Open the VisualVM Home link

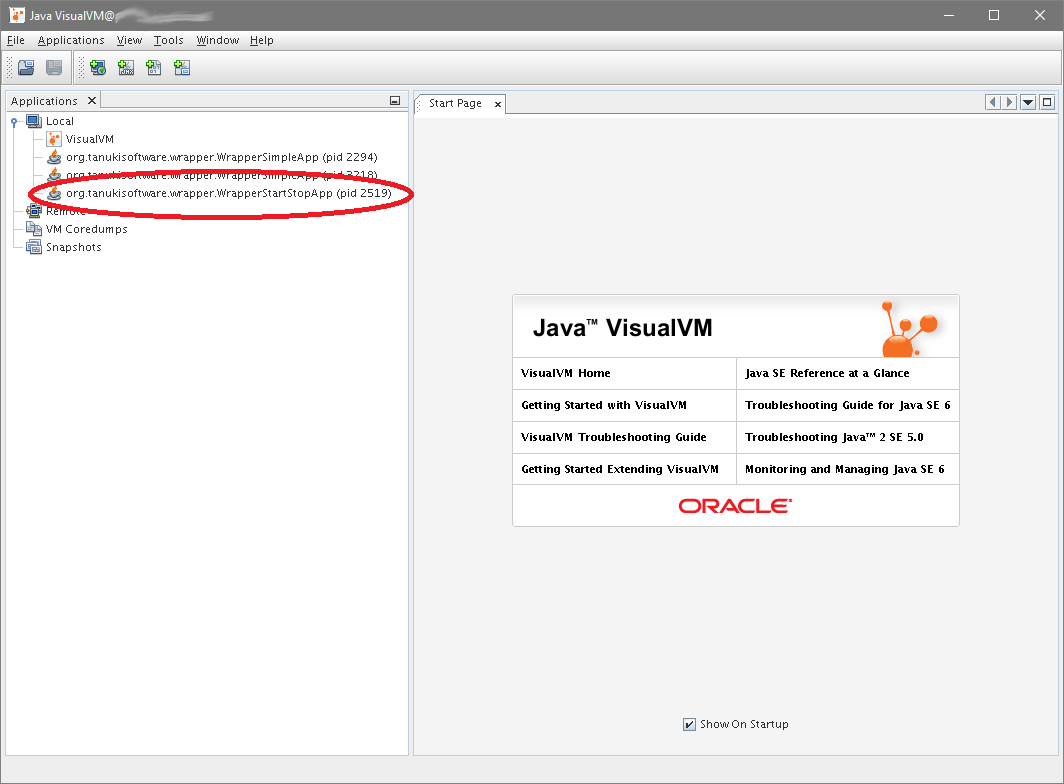tap(565, 373)
